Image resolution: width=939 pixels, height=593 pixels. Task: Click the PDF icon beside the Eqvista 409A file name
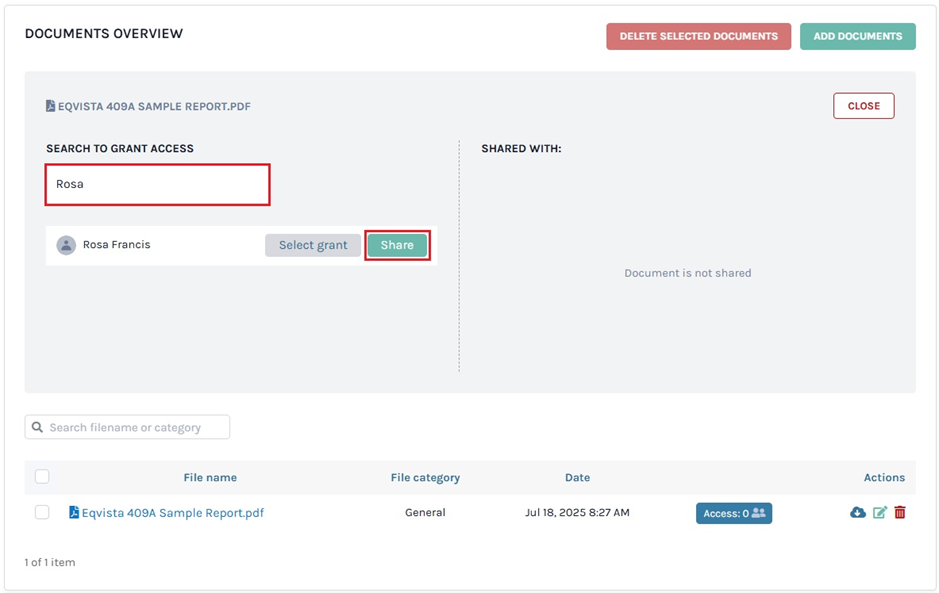pyautogui.click(x=74, y=512)
